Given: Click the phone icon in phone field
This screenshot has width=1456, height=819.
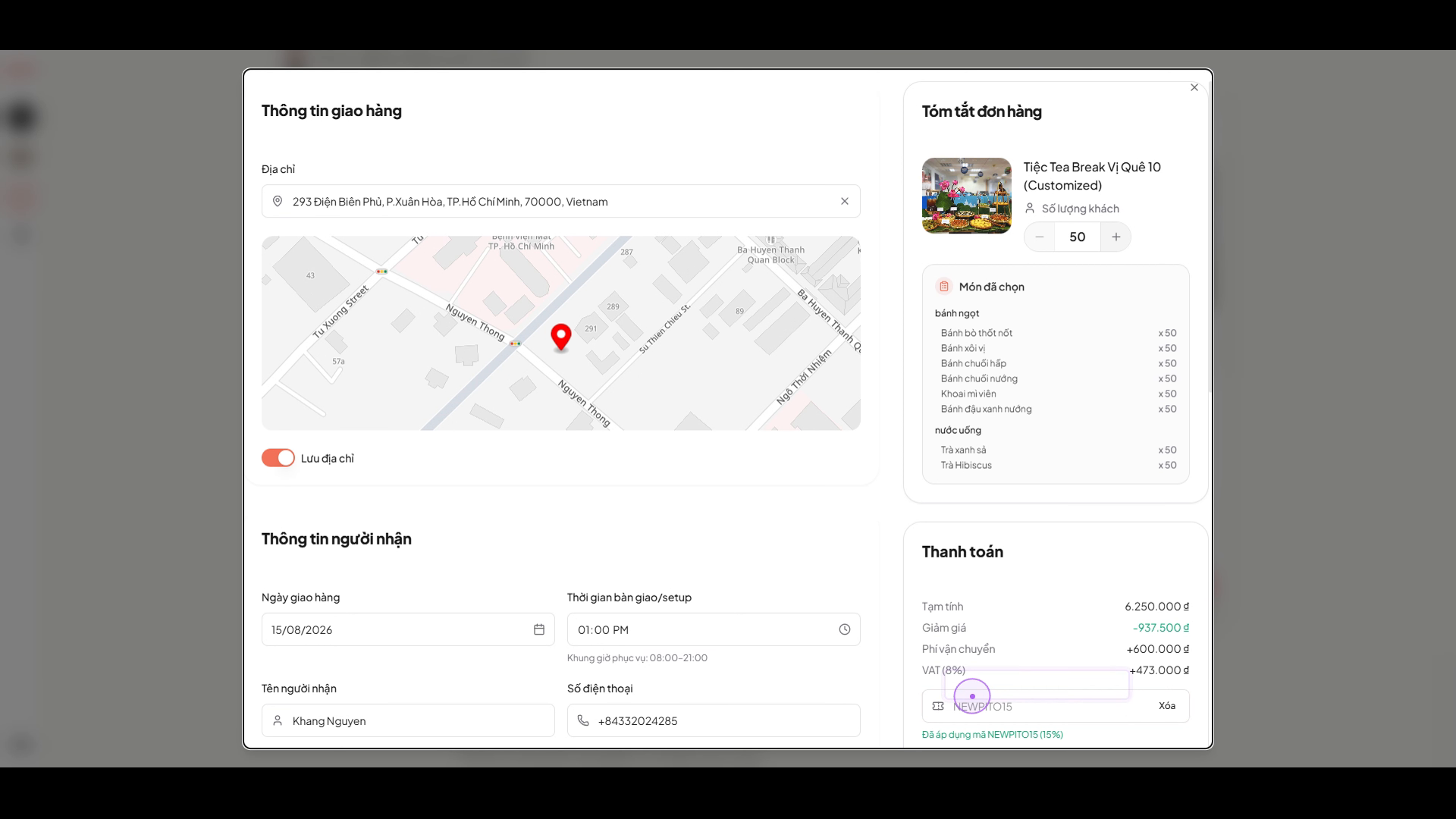Looking at the screenshot, I should point(583,720).
